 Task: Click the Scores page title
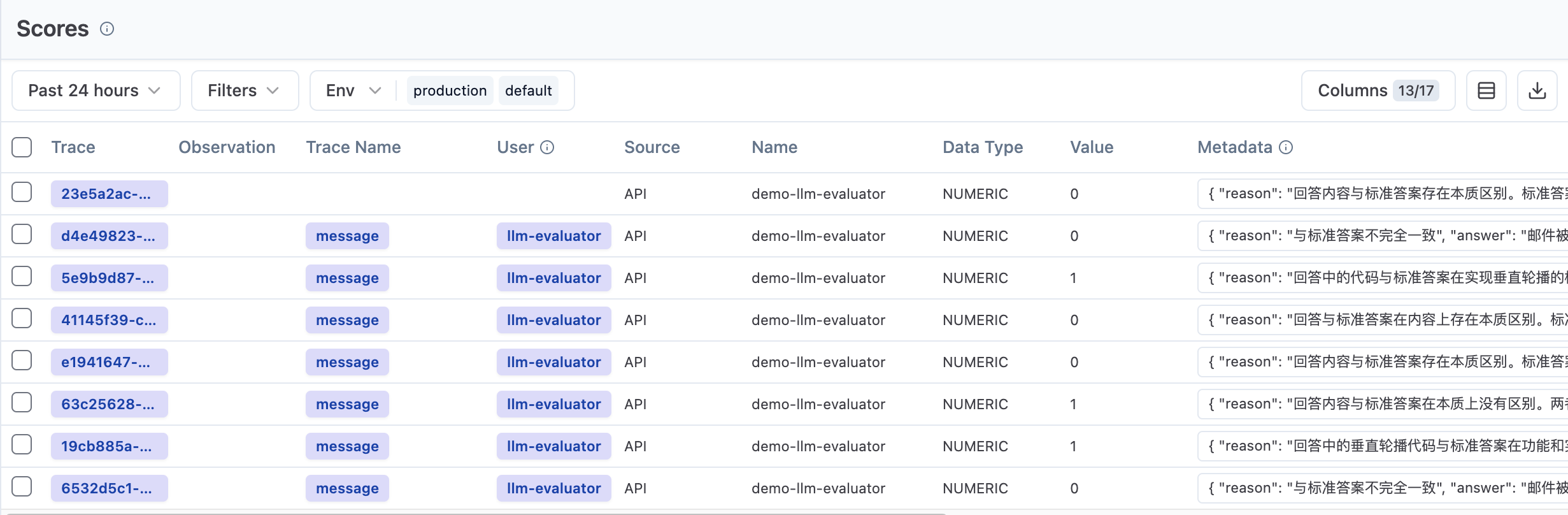pos(53,29)
